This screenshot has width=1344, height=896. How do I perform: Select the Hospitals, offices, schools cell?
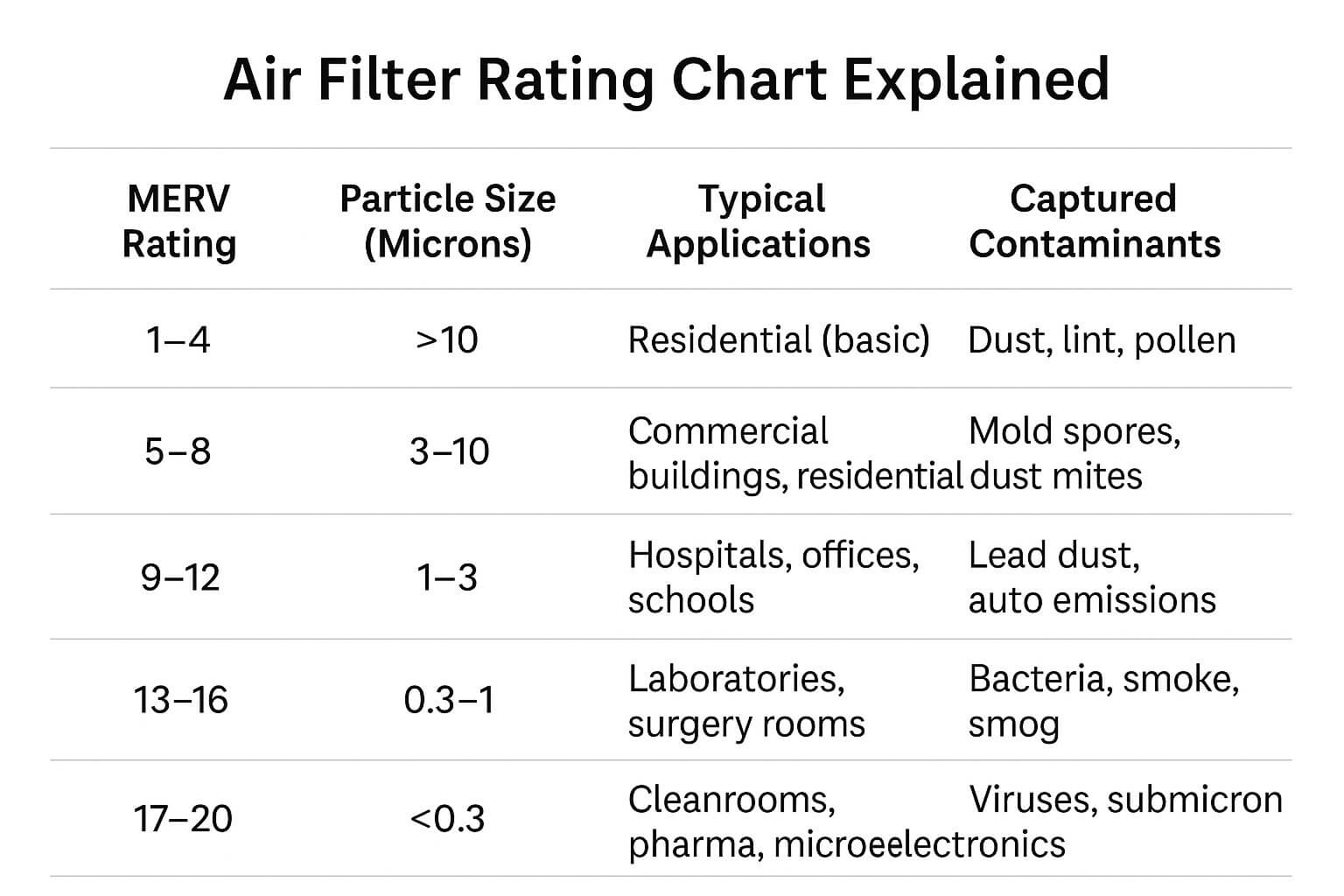pos(773,577)
